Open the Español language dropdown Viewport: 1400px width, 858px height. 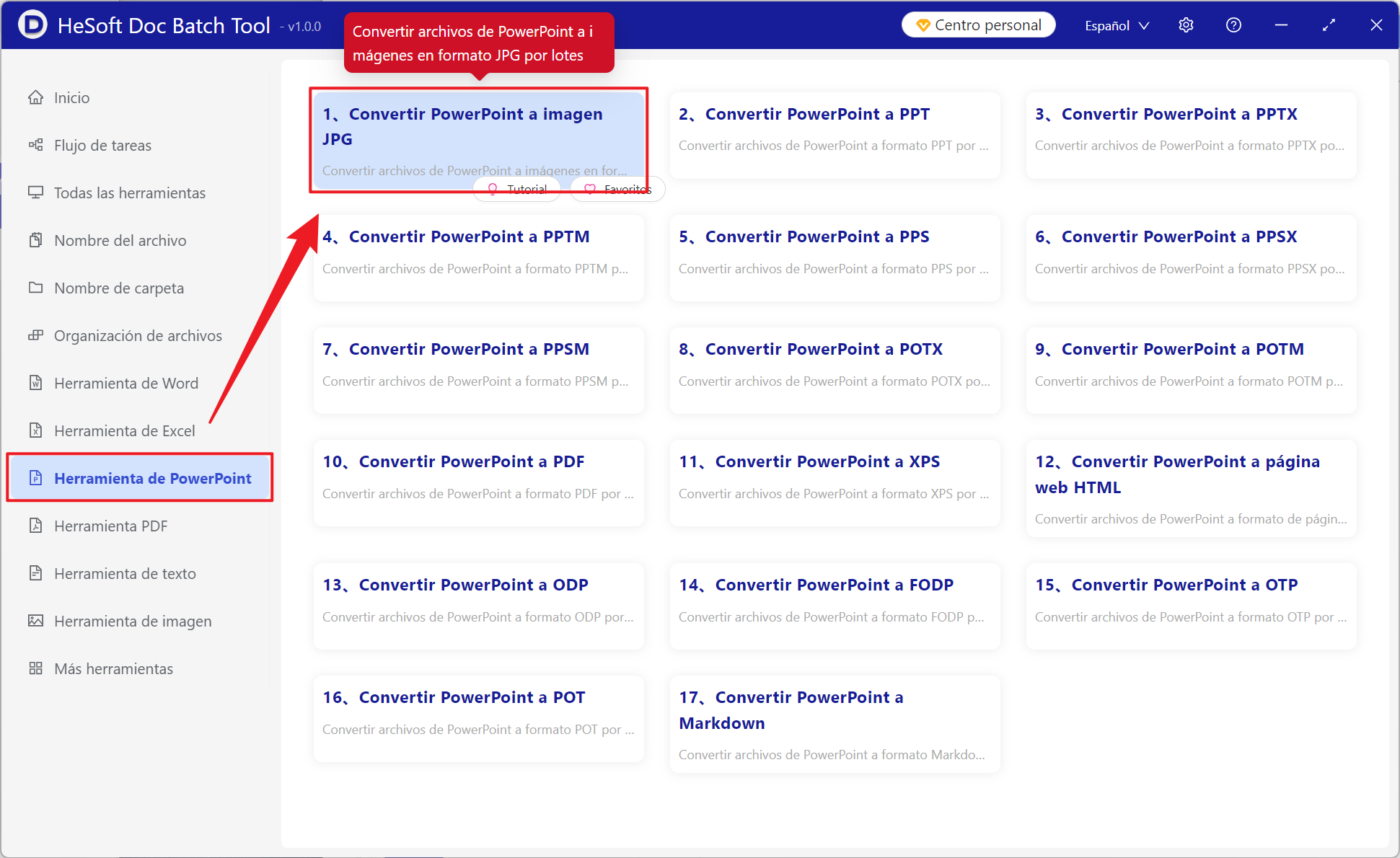coord(1117,25)
